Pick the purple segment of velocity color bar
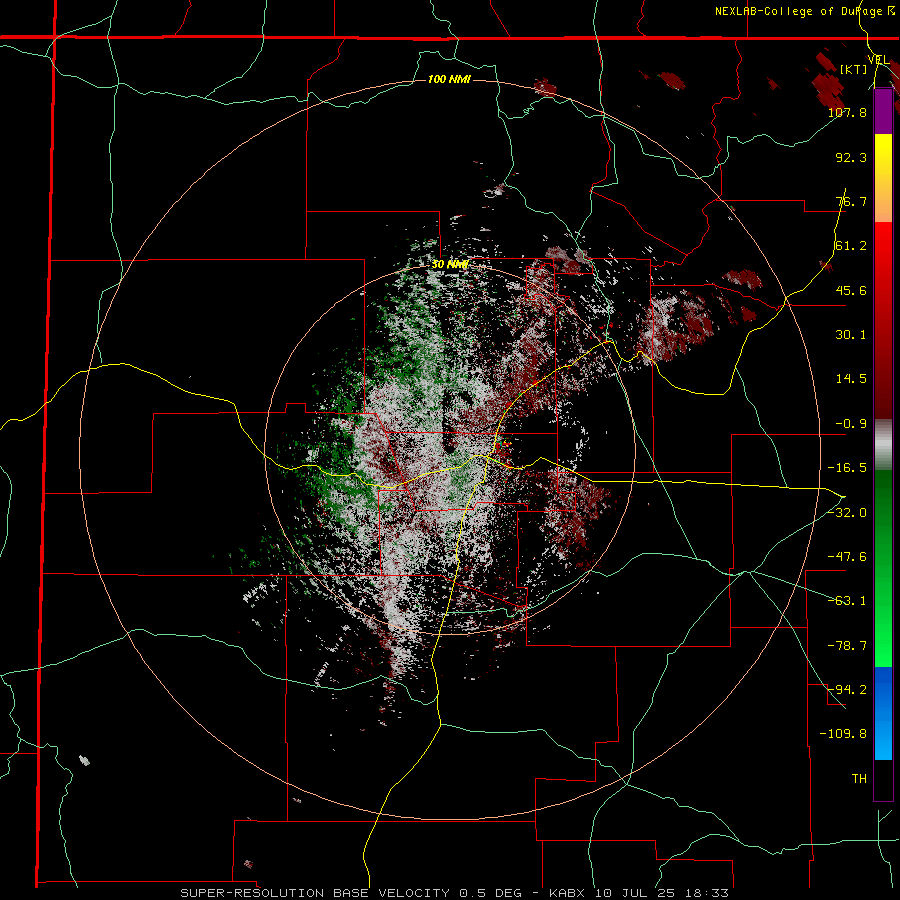The image size is (900, 900). (883, 111)
